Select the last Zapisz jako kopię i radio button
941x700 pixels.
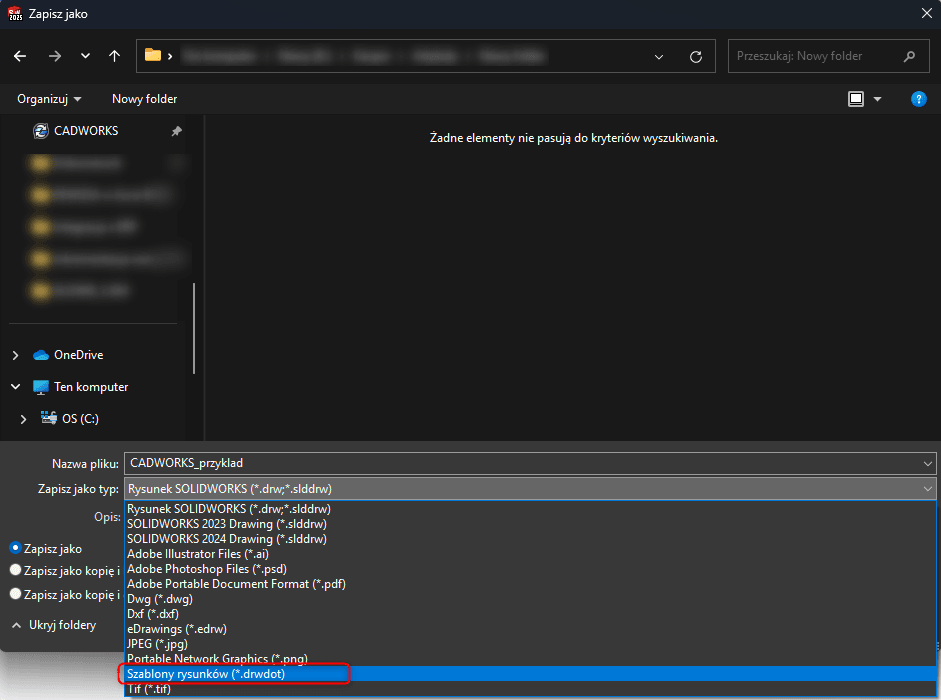[16, 594]
